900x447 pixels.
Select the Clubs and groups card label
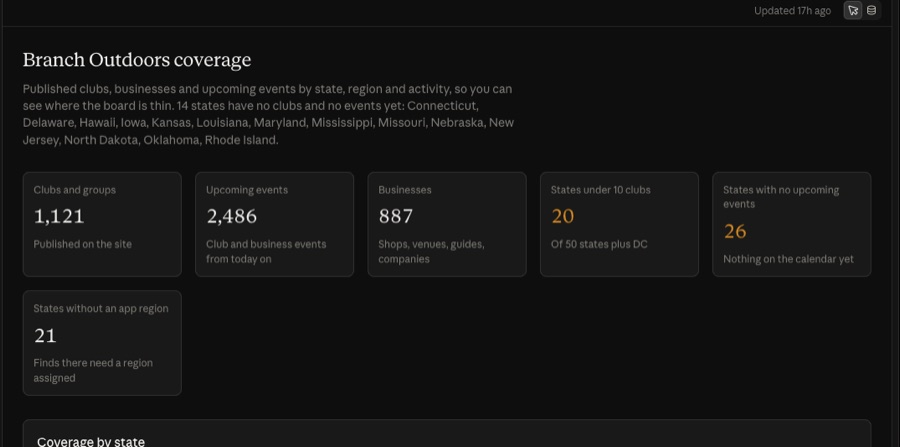(75, 190)
